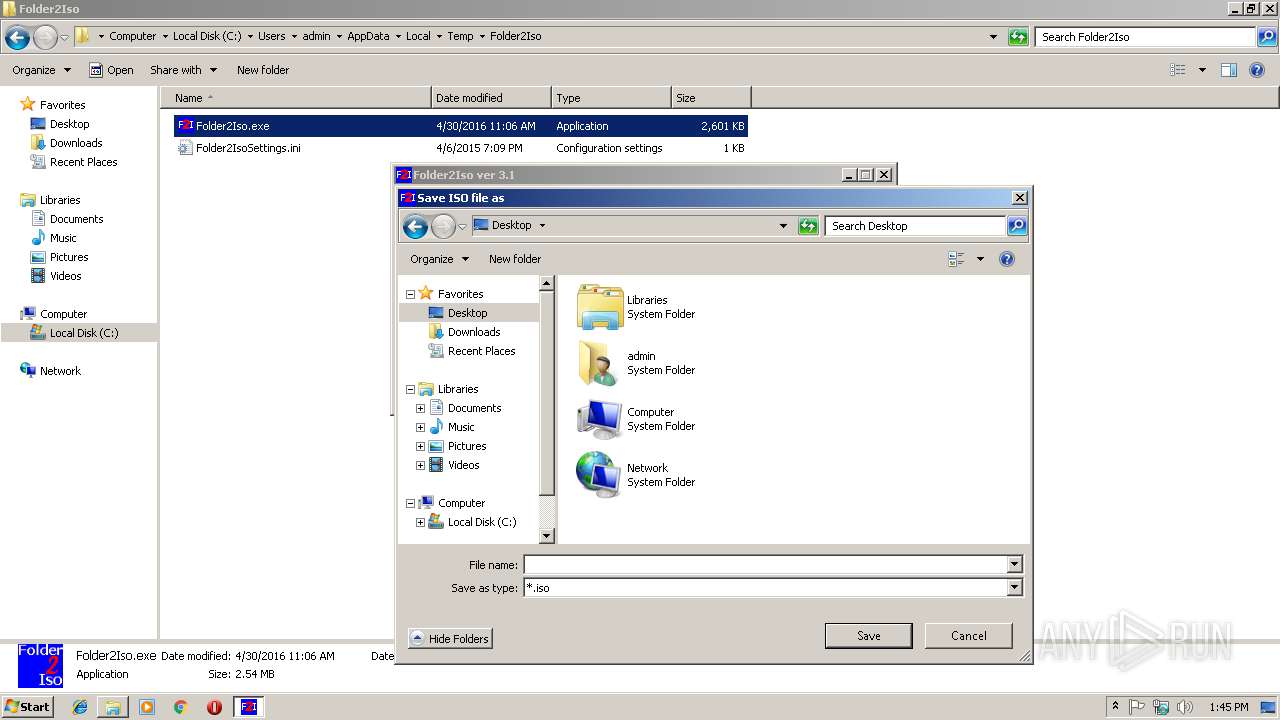The height and width of the screenshot is (720, 1280).
Task: Open the Libraries system folder icon
Action: [600, 307]
